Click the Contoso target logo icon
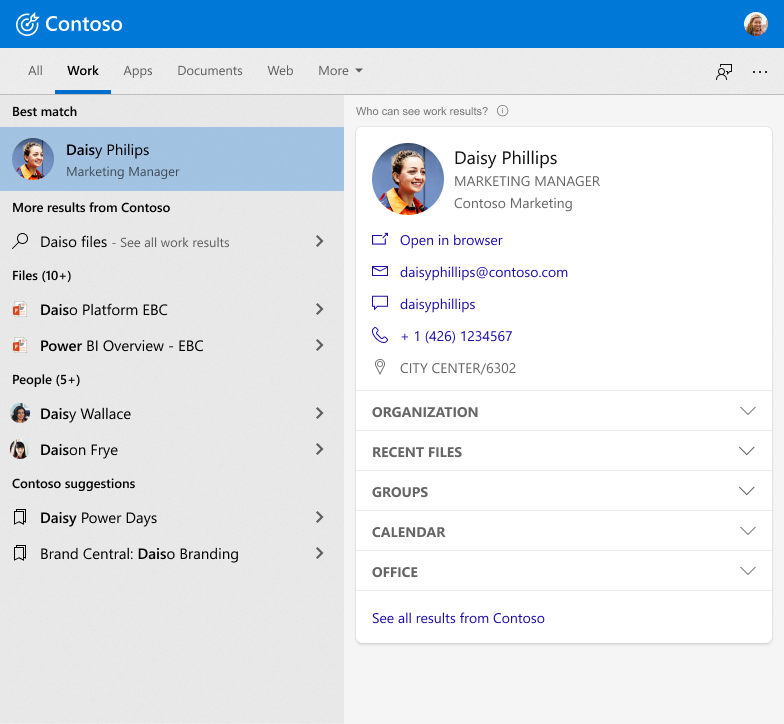 point(27,24)
